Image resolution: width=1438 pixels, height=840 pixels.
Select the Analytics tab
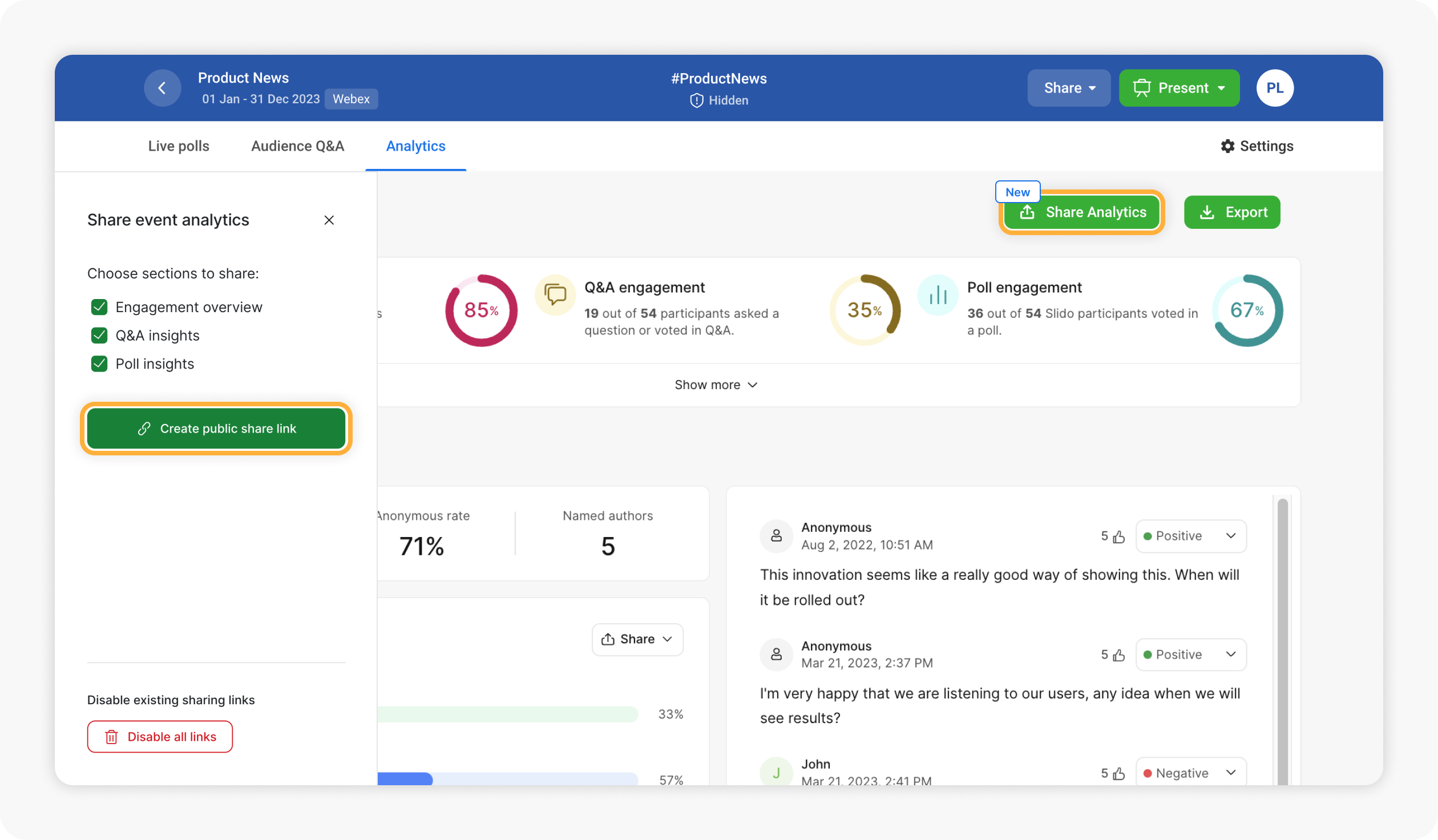[415, 146]
